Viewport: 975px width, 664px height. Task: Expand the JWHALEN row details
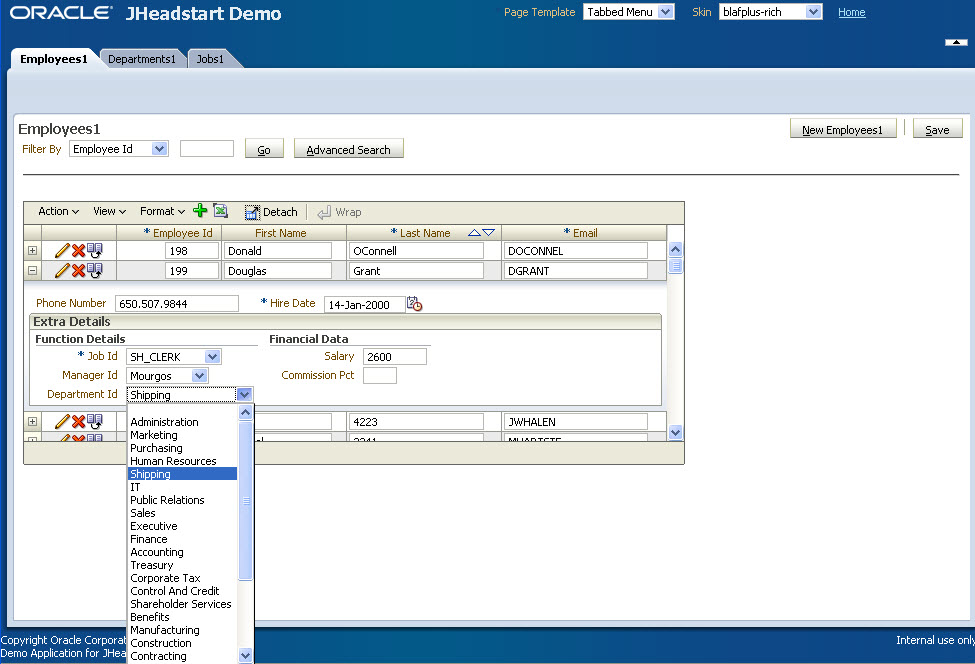point(32,422)
